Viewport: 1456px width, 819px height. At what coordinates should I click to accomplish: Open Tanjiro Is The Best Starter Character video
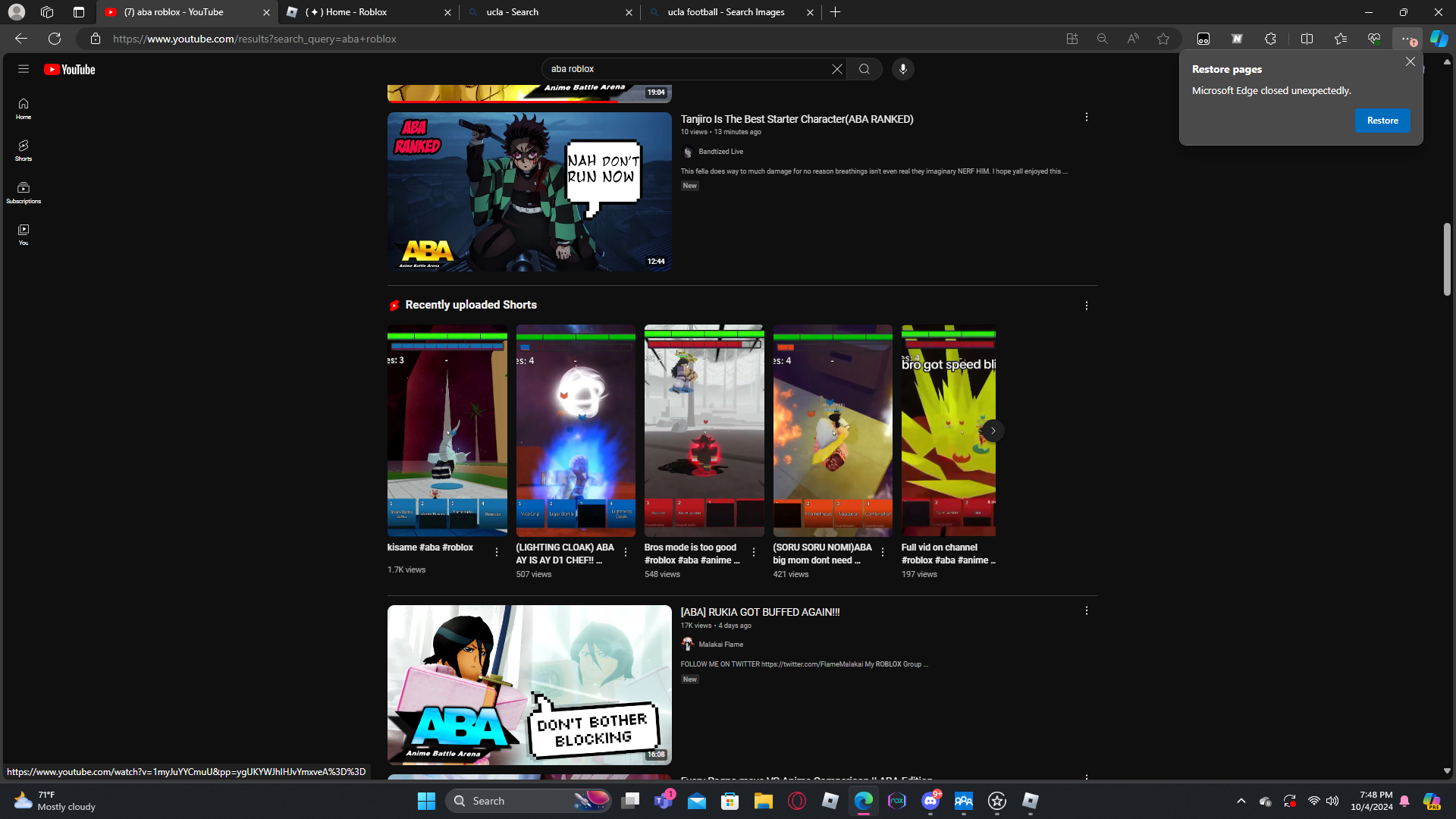(797, 119)
